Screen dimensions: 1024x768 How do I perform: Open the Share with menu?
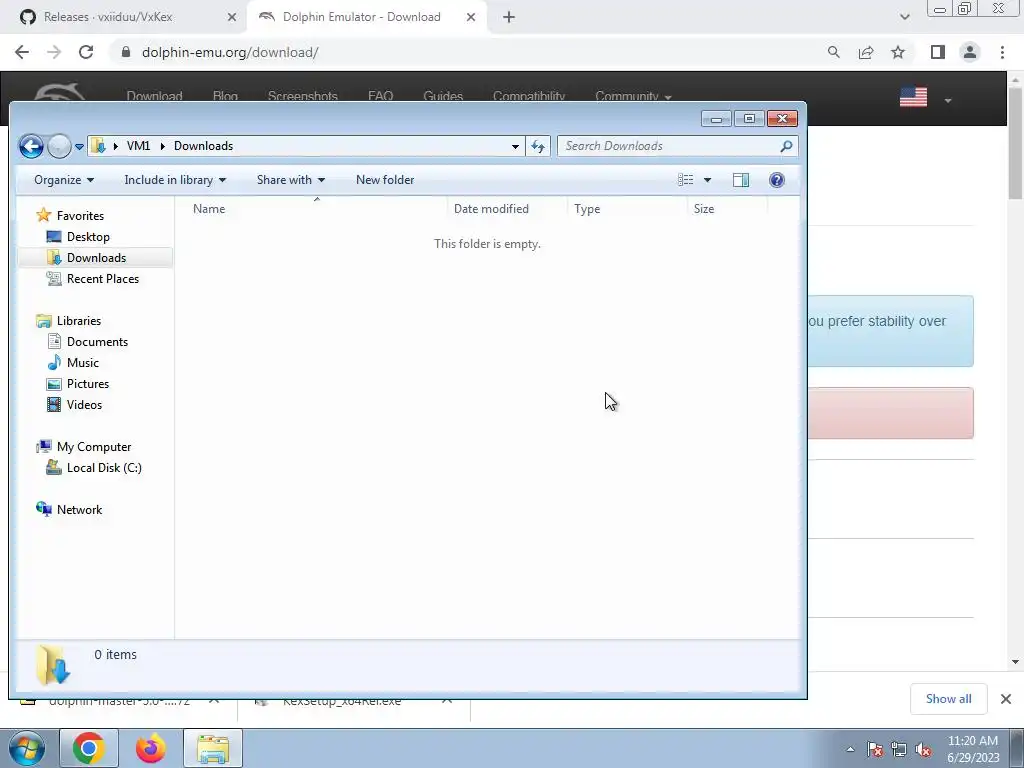291,180
